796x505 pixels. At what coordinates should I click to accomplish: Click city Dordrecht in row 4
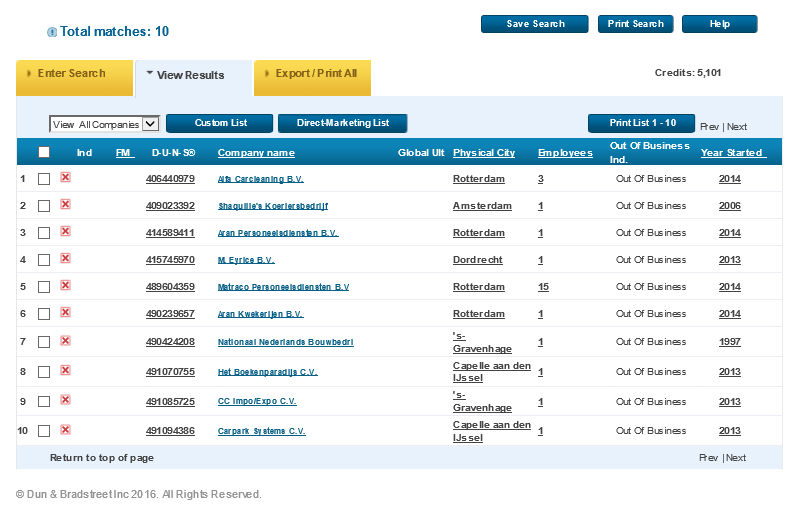tap(478, 260)
